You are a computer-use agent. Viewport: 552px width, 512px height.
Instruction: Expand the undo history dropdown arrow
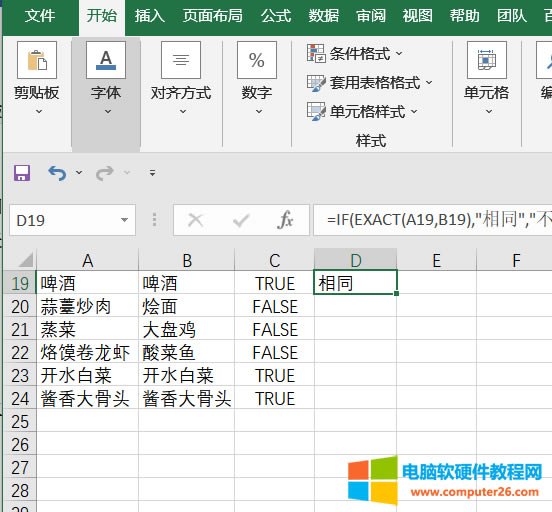click(x=79, y=173)
